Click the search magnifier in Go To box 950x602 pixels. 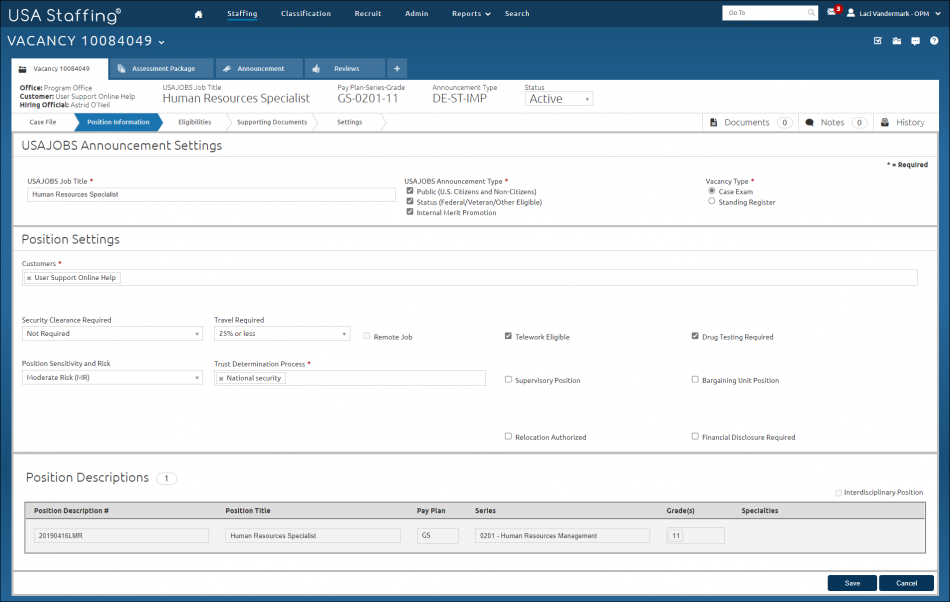click(811, 13)
